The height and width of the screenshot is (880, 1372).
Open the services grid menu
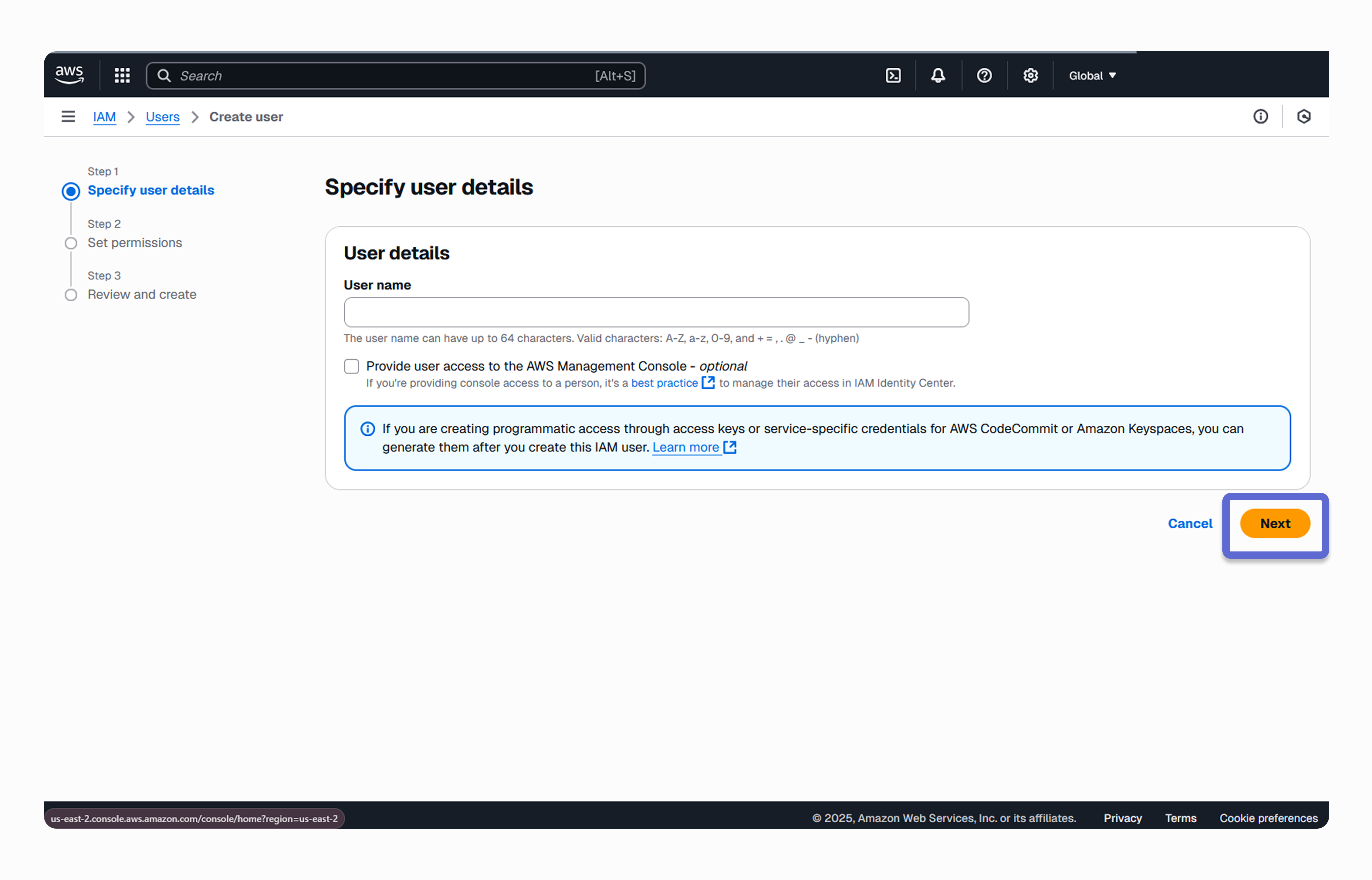(122, 75)
